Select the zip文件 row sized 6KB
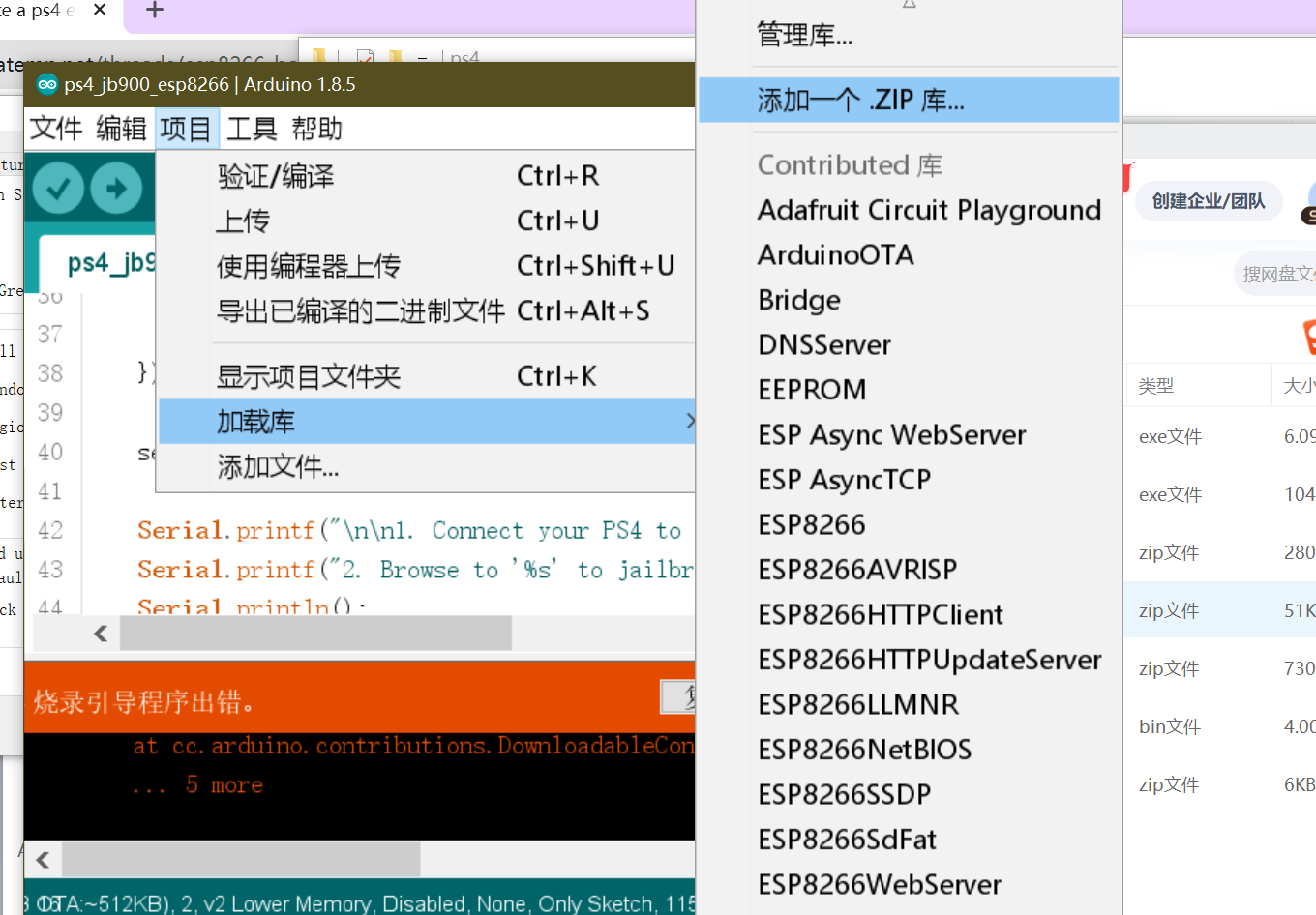1316x915 pixels. click(1219, 784)
